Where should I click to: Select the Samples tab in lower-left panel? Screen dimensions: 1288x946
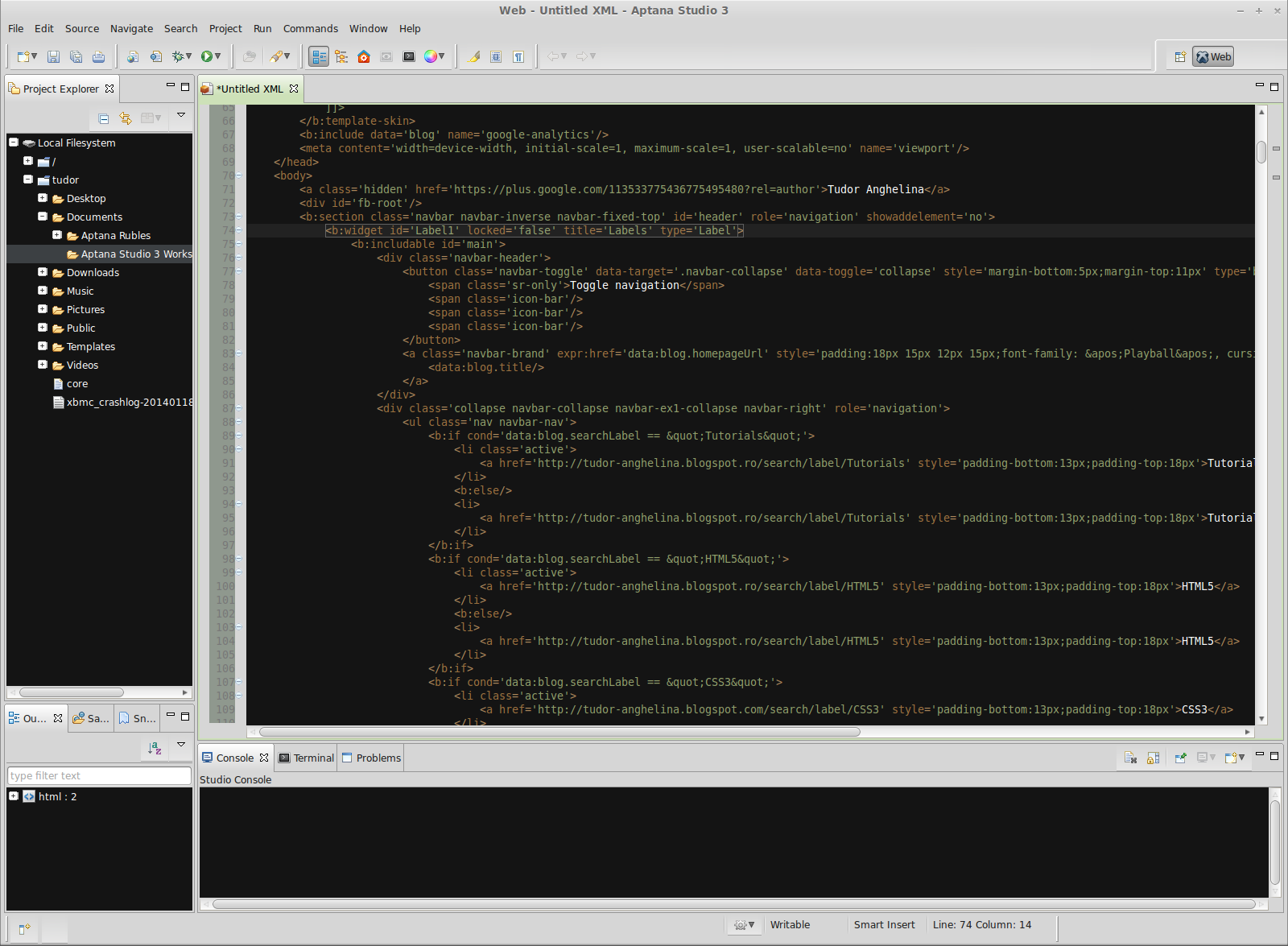91,718
